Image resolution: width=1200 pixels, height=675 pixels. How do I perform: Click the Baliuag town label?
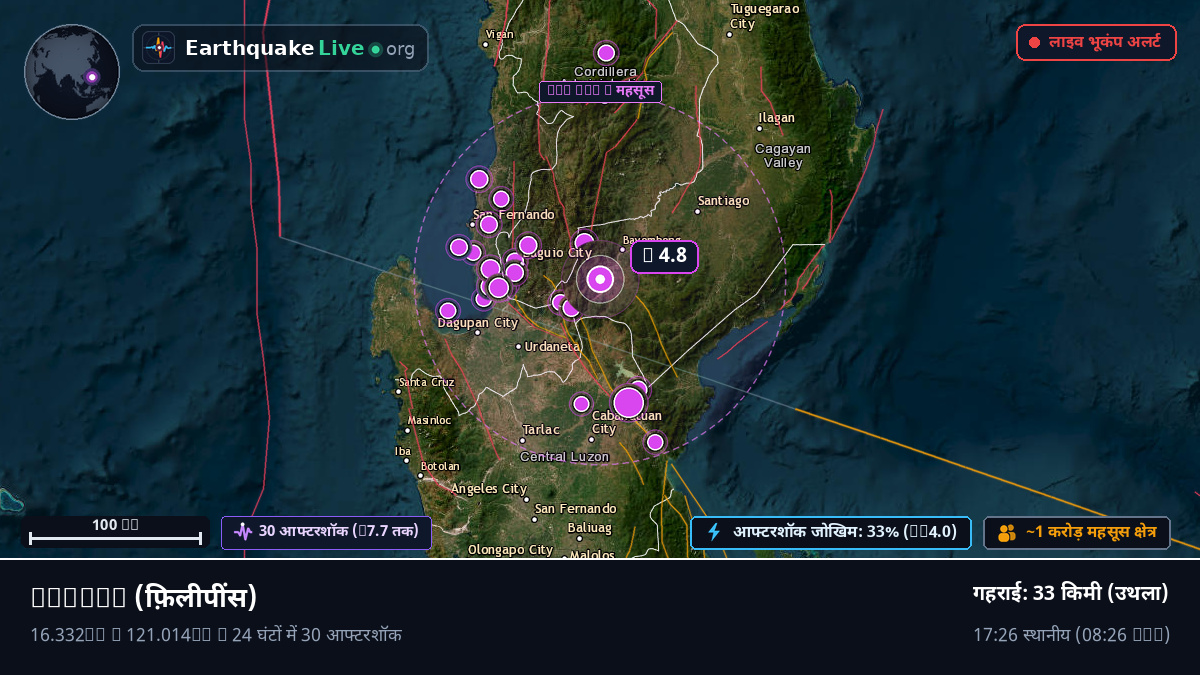tap(589, 527)
